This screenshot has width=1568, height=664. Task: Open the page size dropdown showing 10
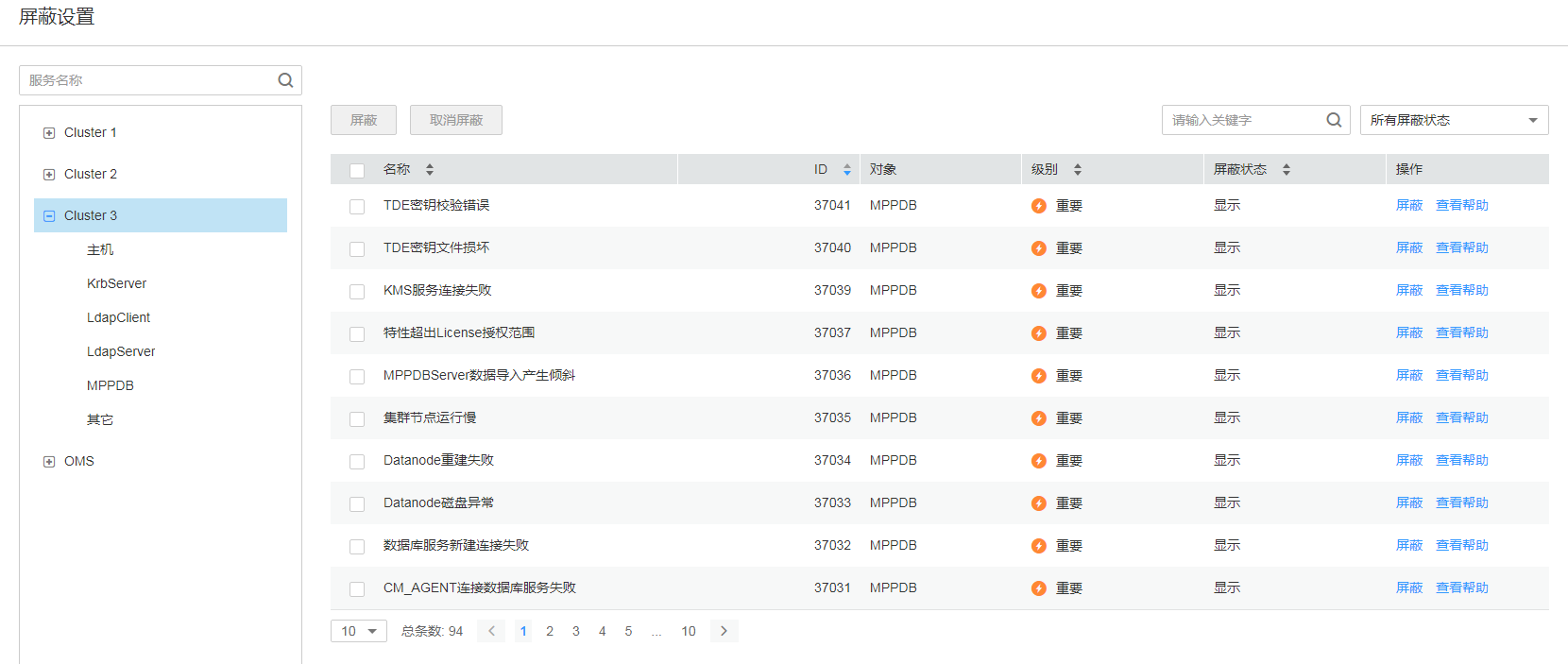click(359, 631)
